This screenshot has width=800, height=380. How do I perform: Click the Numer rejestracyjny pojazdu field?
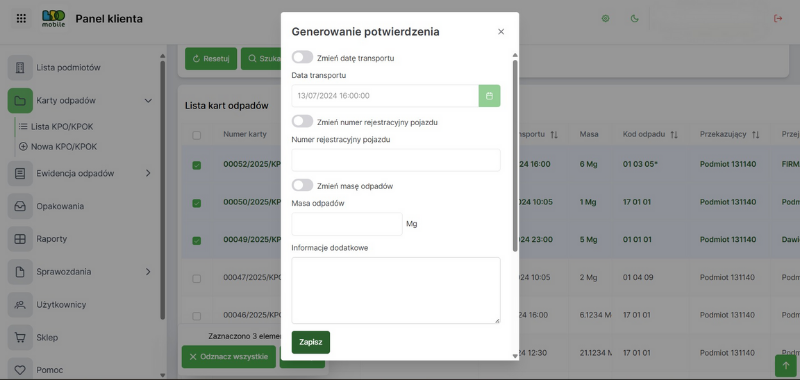coord(396,160)
